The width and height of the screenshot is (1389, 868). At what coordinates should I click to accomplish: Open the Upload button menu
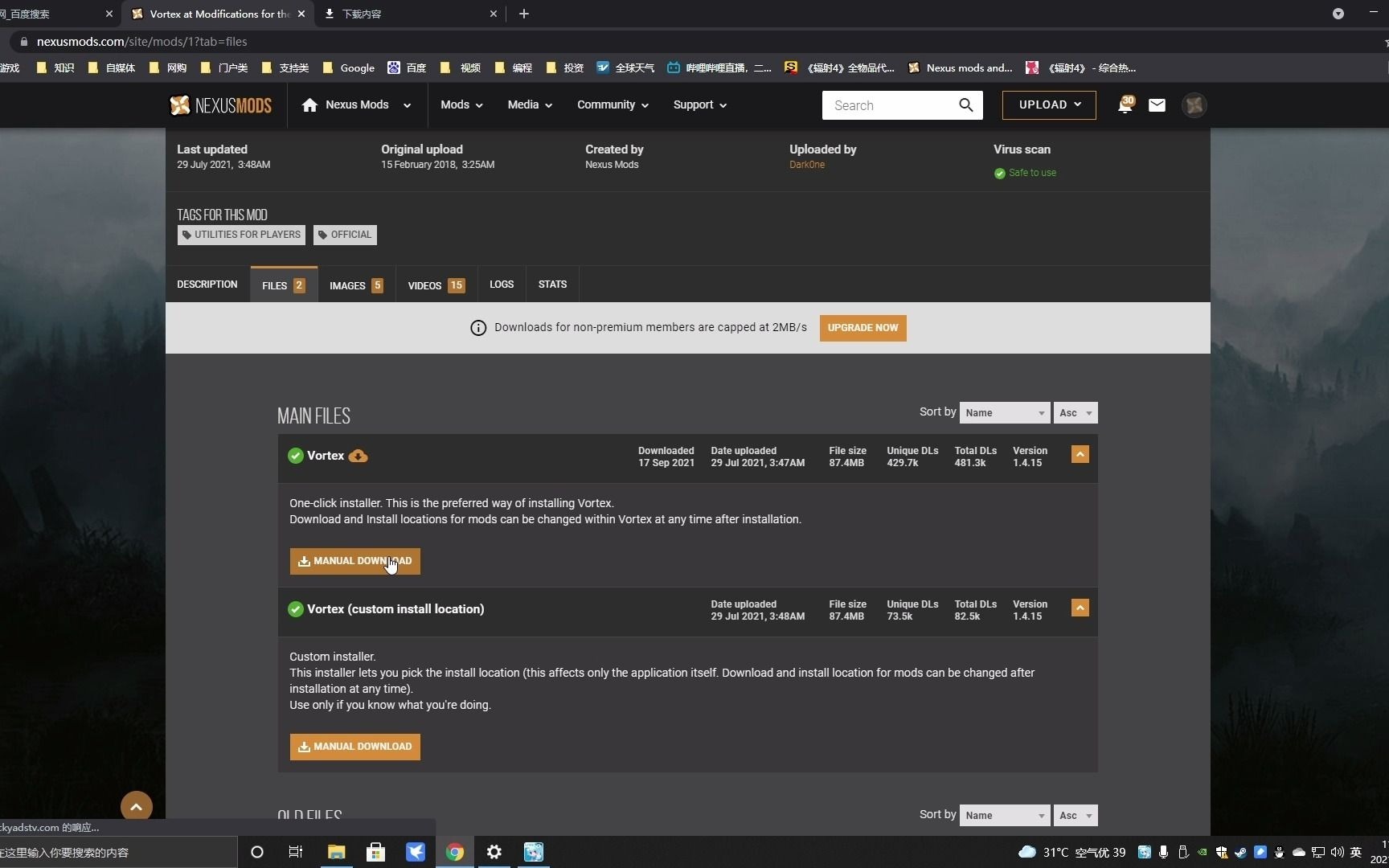coord(1049,105)
